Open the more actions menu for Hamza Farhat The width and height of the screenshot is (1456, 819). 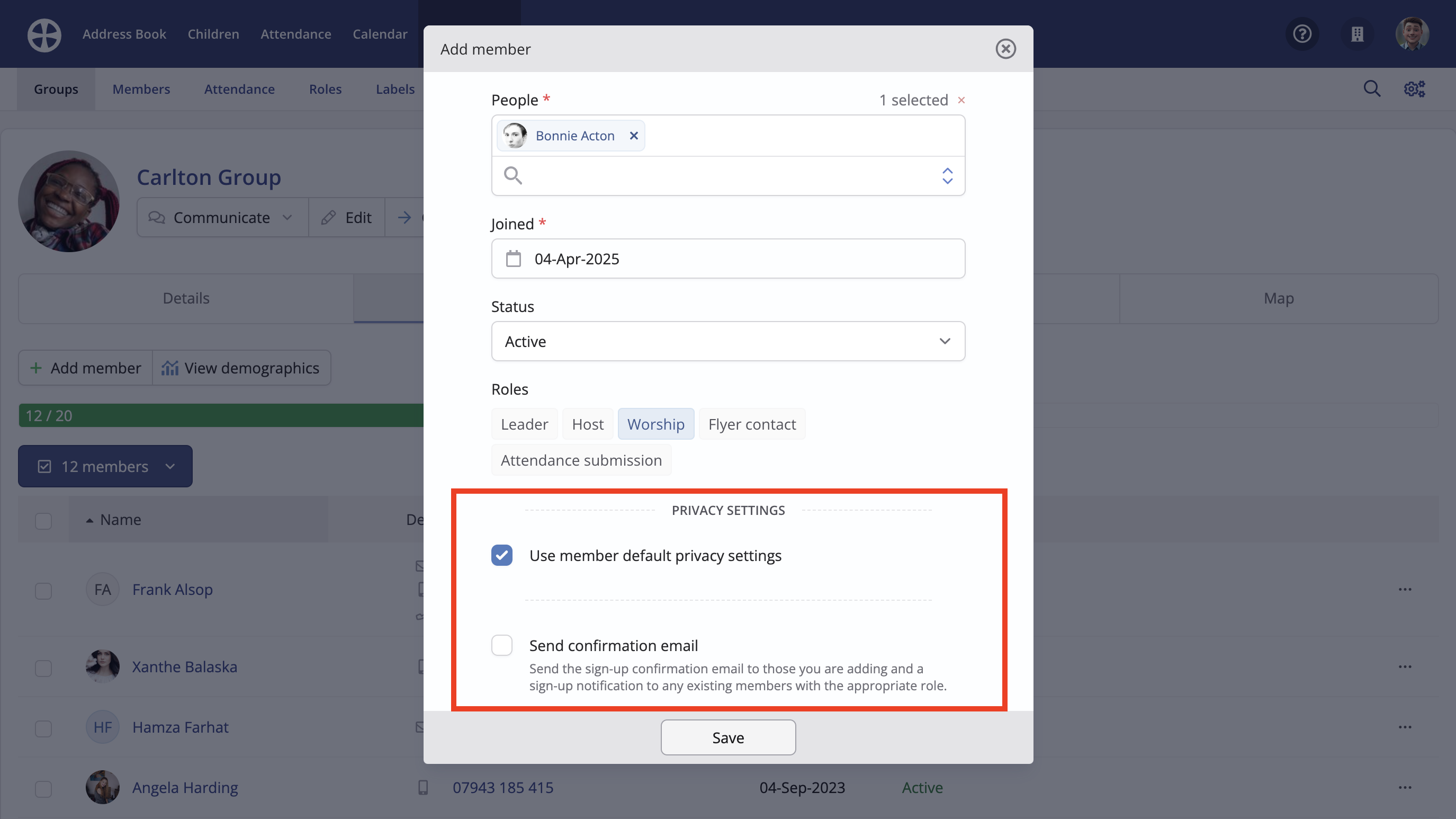pos(1405,727)
